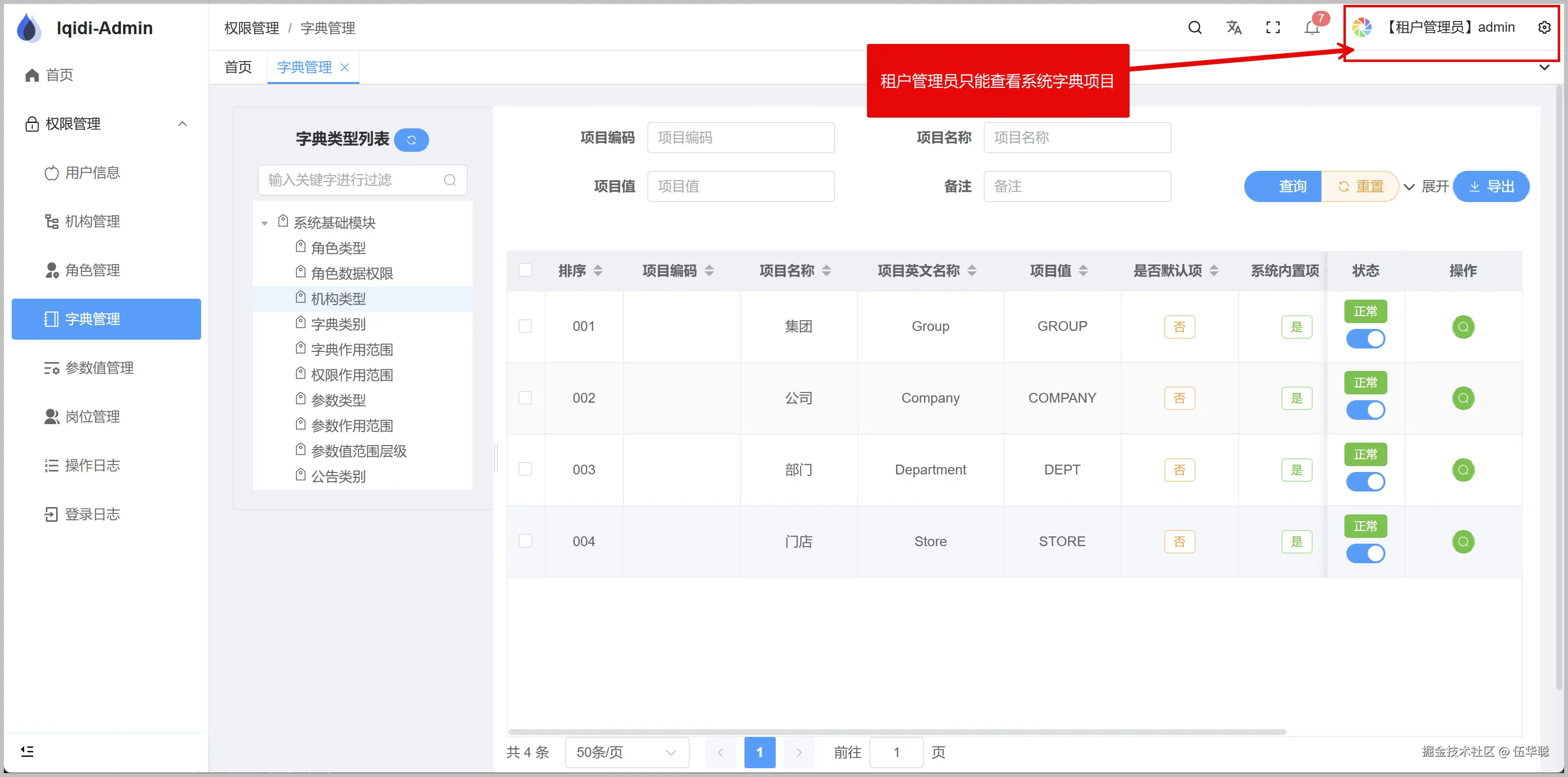Image resolution: width=1568 pixels, height=777 pixels.
Task: Open the tabs dropdown chevron at right
Action: point(1544,67)
